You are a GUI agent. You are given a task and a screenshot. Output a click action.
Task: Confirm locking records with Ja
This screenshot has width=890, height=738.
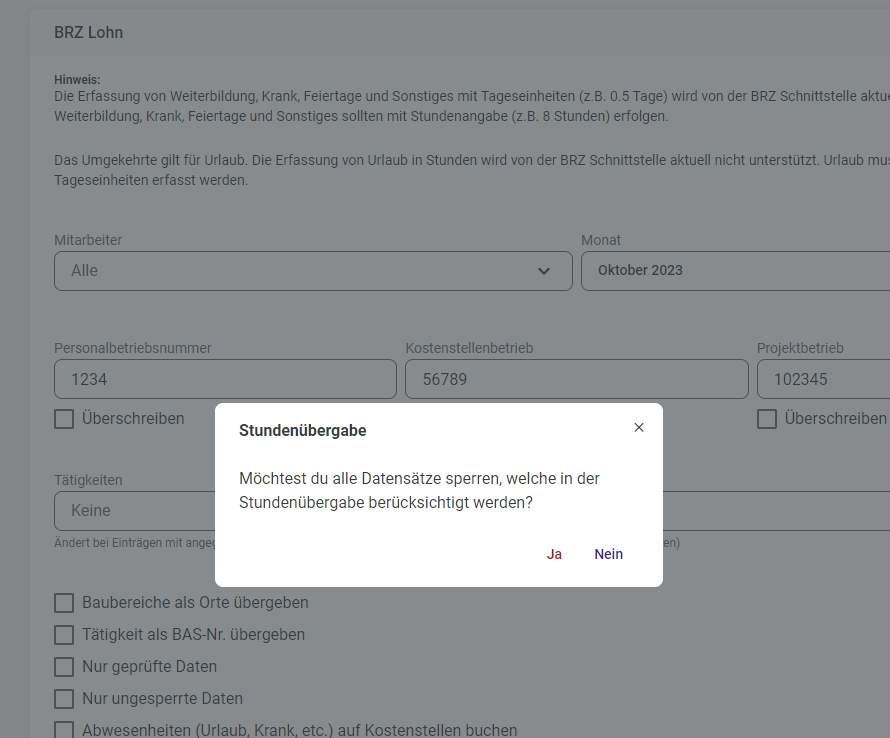[x=554, y=554]
